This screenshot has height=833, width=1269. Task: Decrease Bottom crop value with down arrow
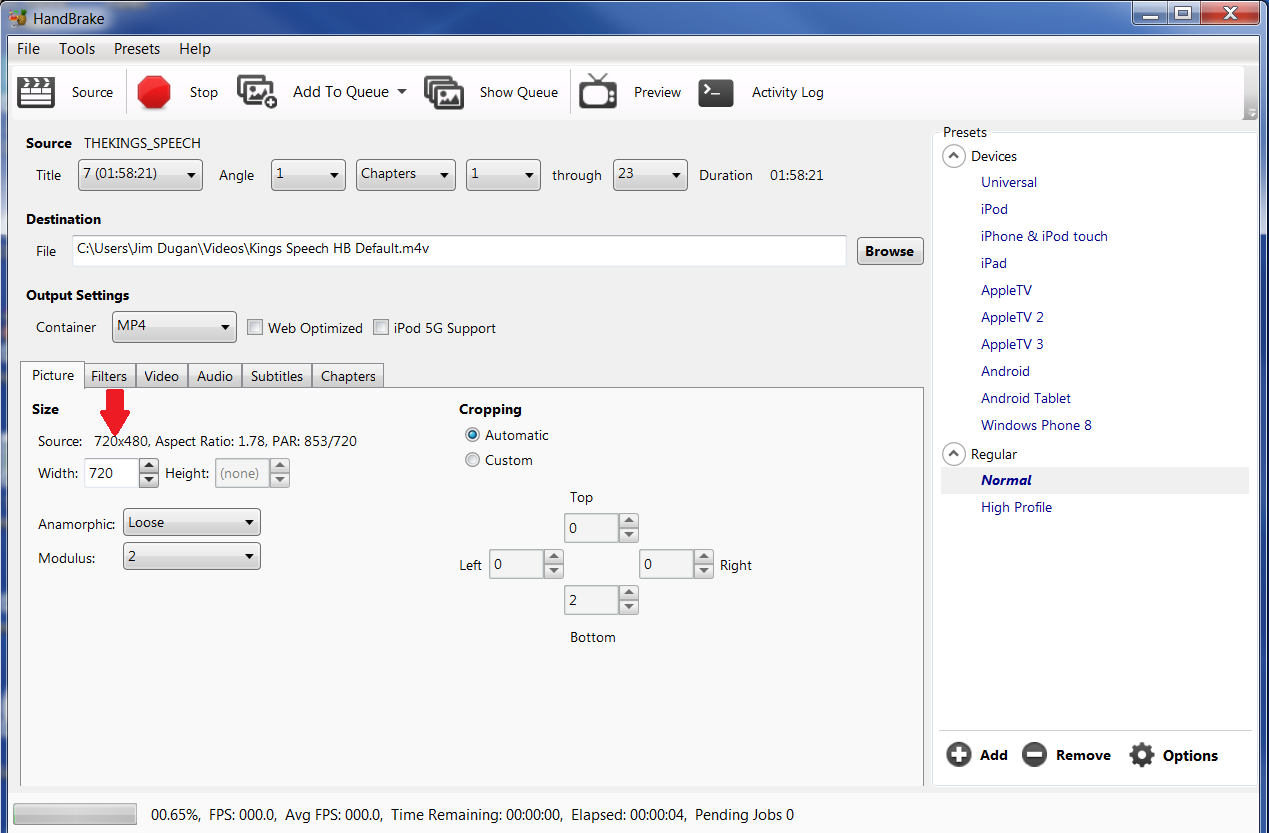628,607
